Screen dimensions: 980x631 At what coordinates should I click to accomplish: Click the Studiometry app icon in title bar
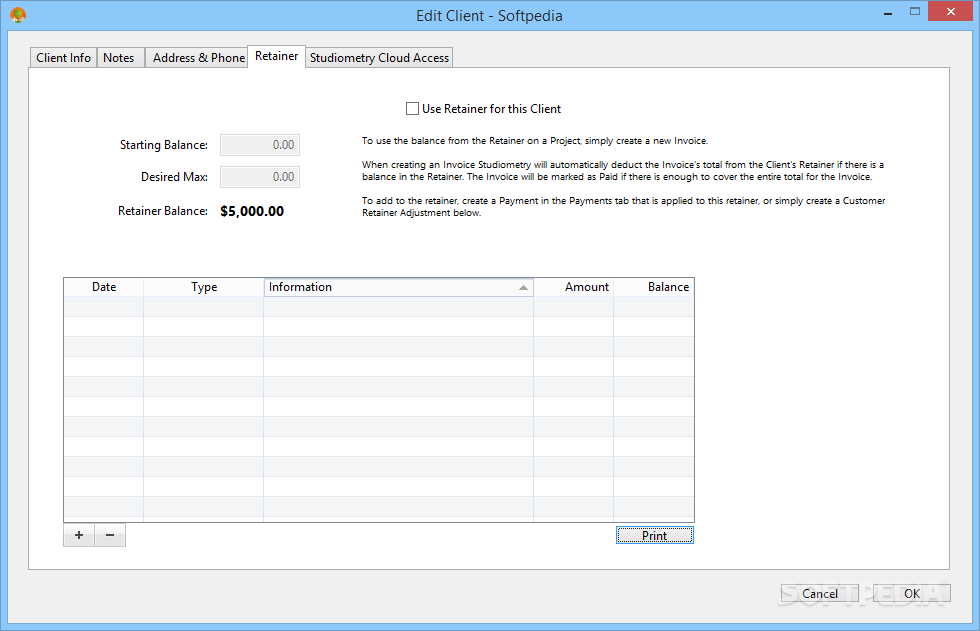18,15
